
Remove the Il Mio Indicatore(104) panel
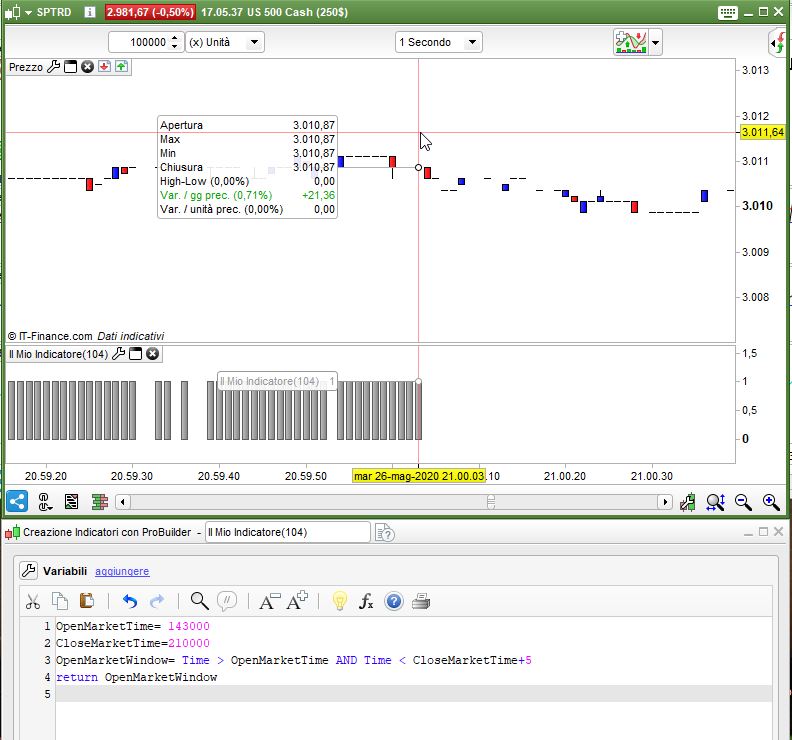click(x=152, y=354)
